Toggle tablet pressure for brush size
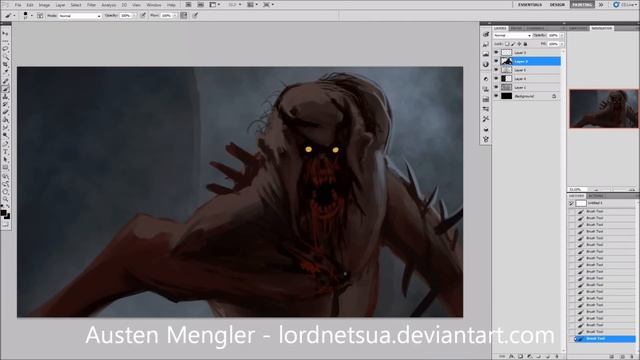Image resolution: width=640 pixels, height=360 pixels. pyautogui.click(x=195, y=16)
